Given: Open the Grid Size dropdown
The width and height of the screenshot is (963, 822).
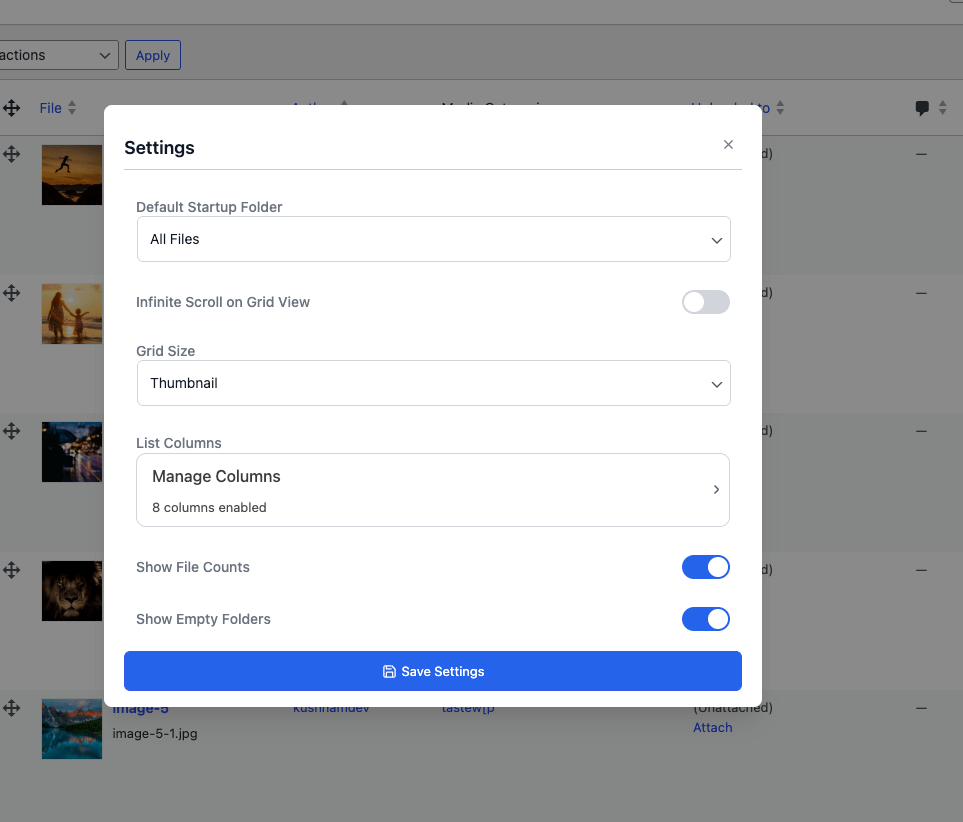Looking at the screenshot, I should click(x=433, y=384).
